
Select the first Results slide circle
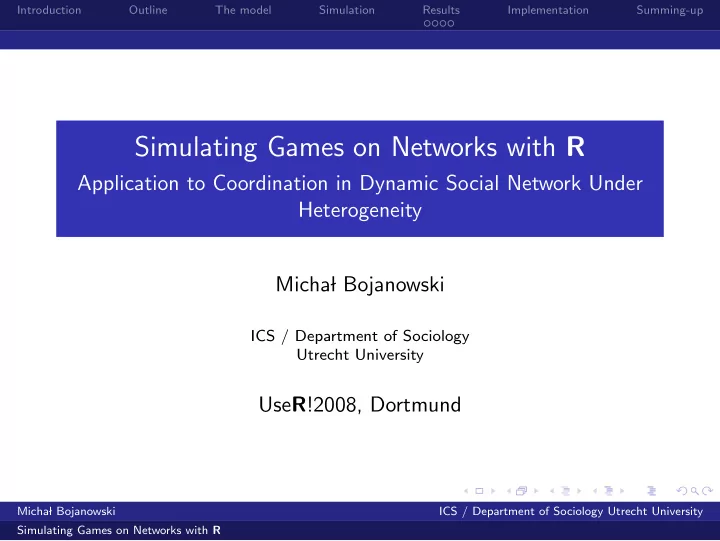427,23
